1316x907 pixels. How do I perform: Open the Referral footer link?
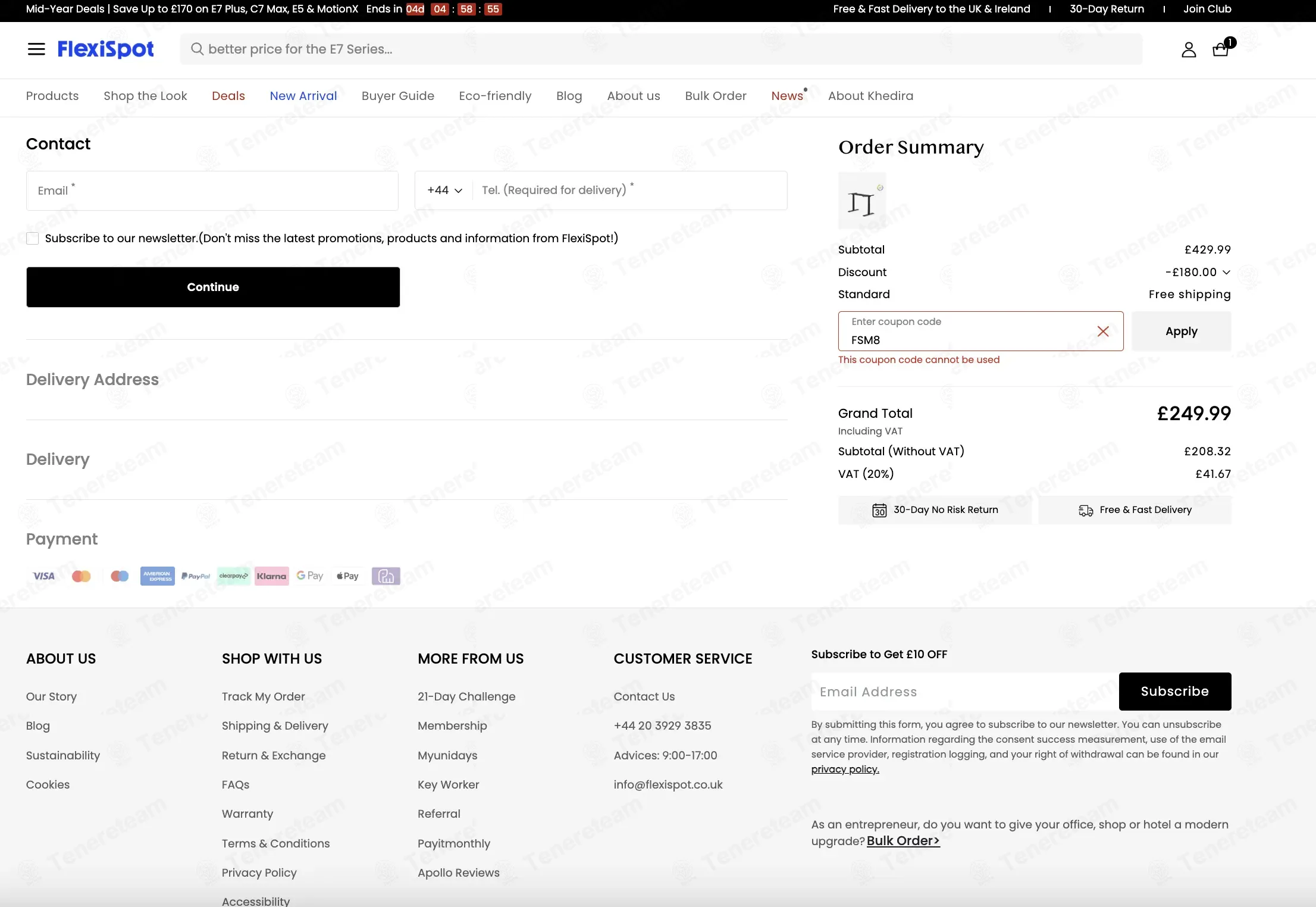coord(439,814)
